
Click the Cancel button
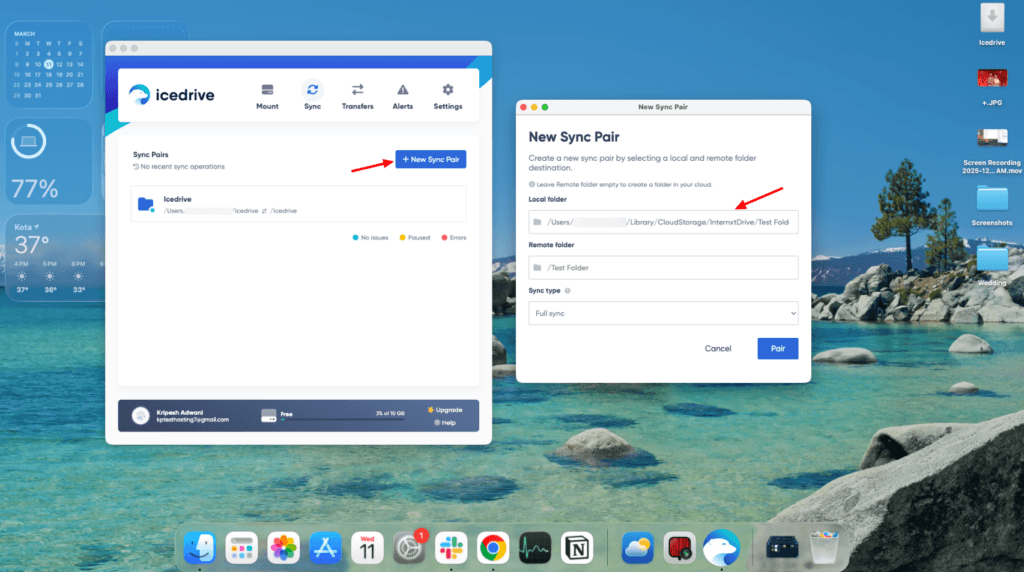[x=718, y=349]
